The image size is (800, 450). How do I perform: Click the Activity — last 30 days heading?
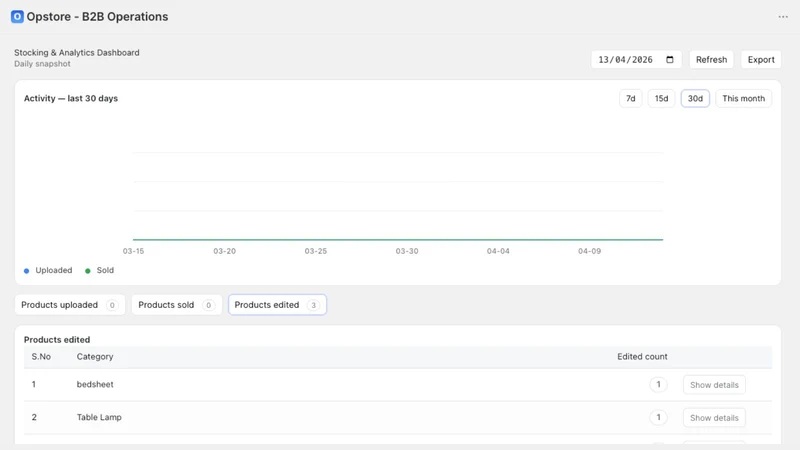click(71, 98)
